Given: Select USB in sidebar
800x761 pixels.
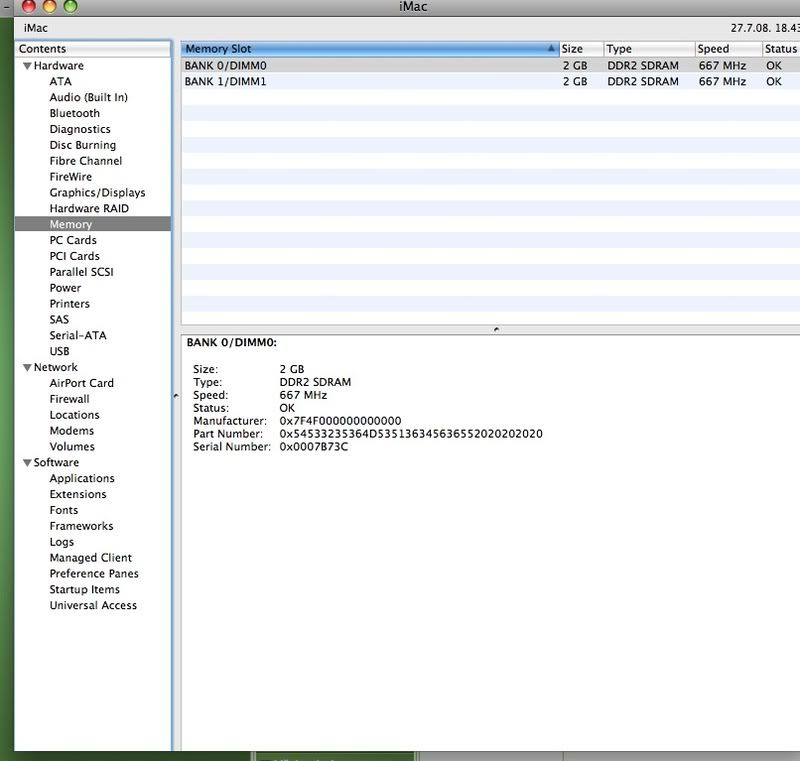Looking at the screenshot, I should [x=60, y=351].
